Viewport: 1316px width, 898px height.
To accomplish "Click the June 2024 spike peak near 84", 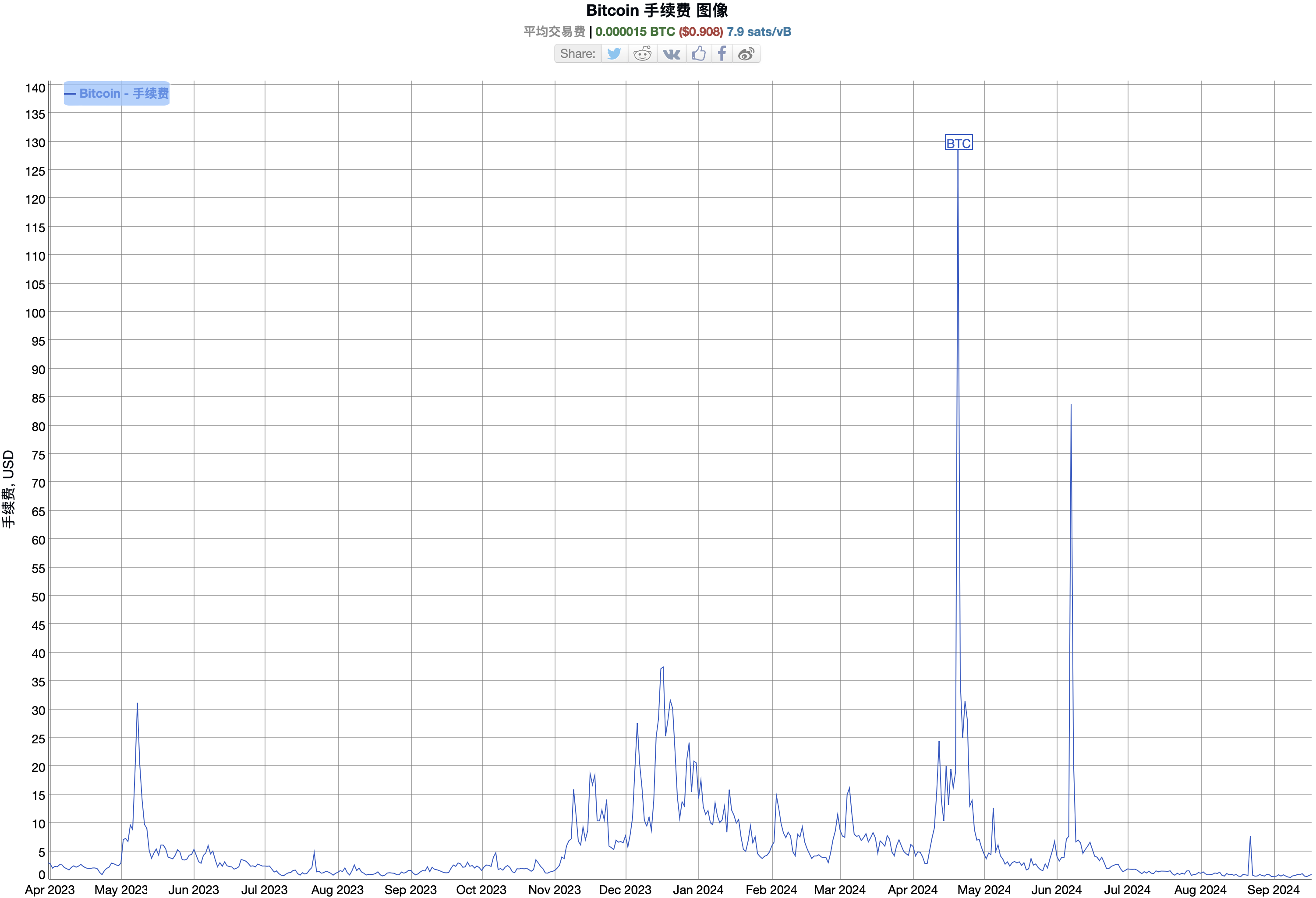I will pyautogui.click(x=1070, y=405).
